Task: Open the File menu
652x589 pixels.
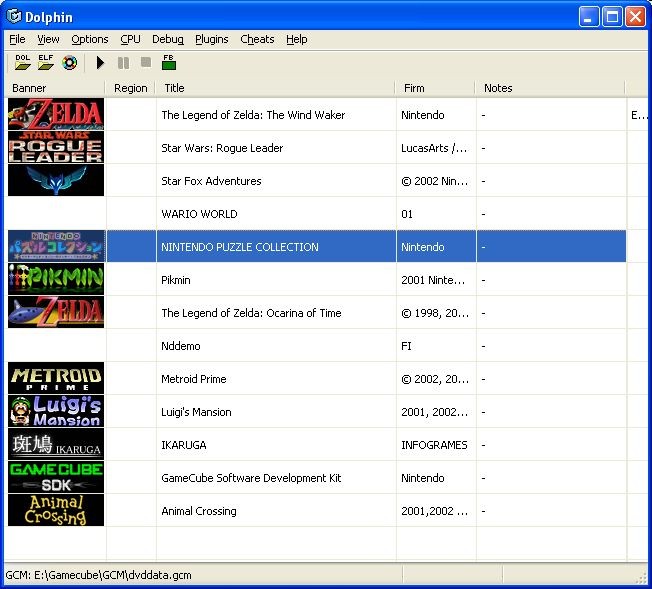Action: pyautogui.click(x=17, y=39)
